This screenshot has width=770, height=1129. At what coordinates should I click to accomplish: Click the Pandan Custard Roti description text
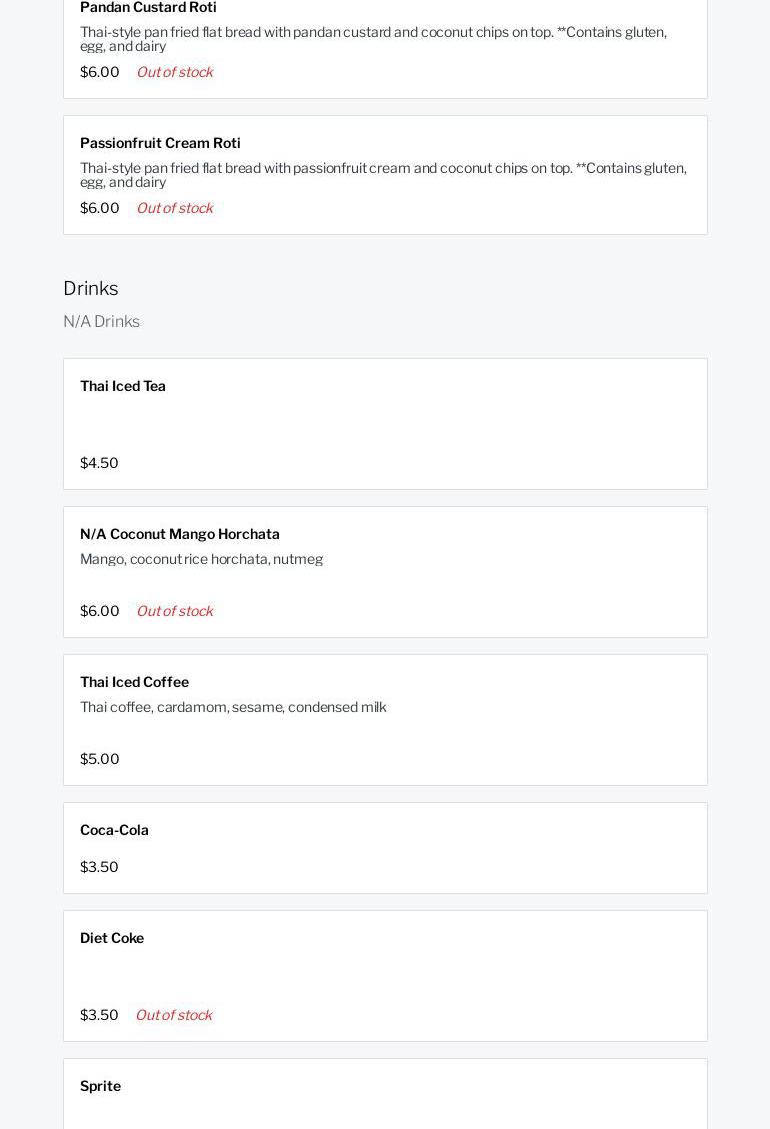[x=373, y=39]
